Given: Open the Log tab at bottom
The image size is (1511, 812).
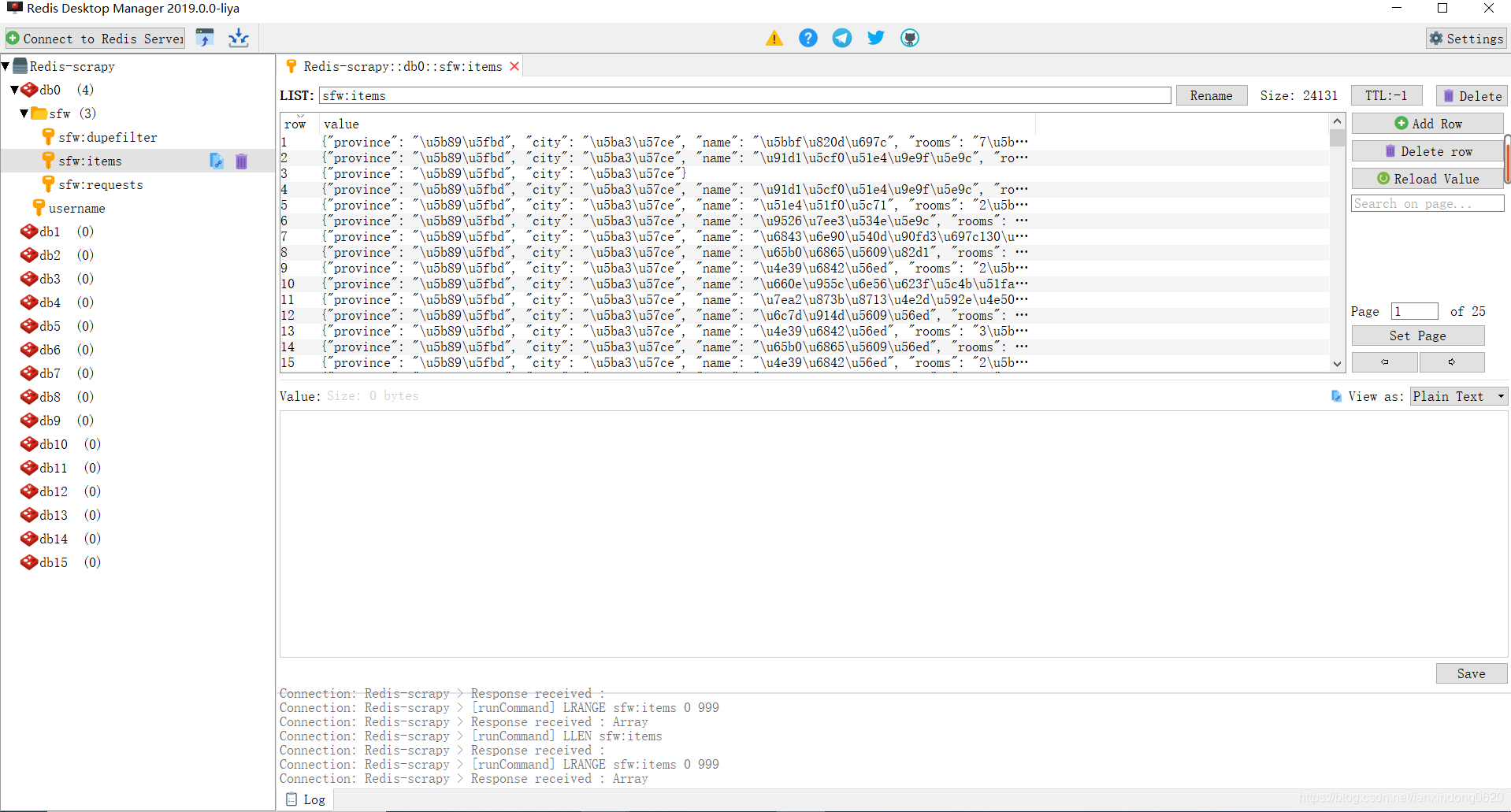Looking at the screenshot, I should (306, 799).
